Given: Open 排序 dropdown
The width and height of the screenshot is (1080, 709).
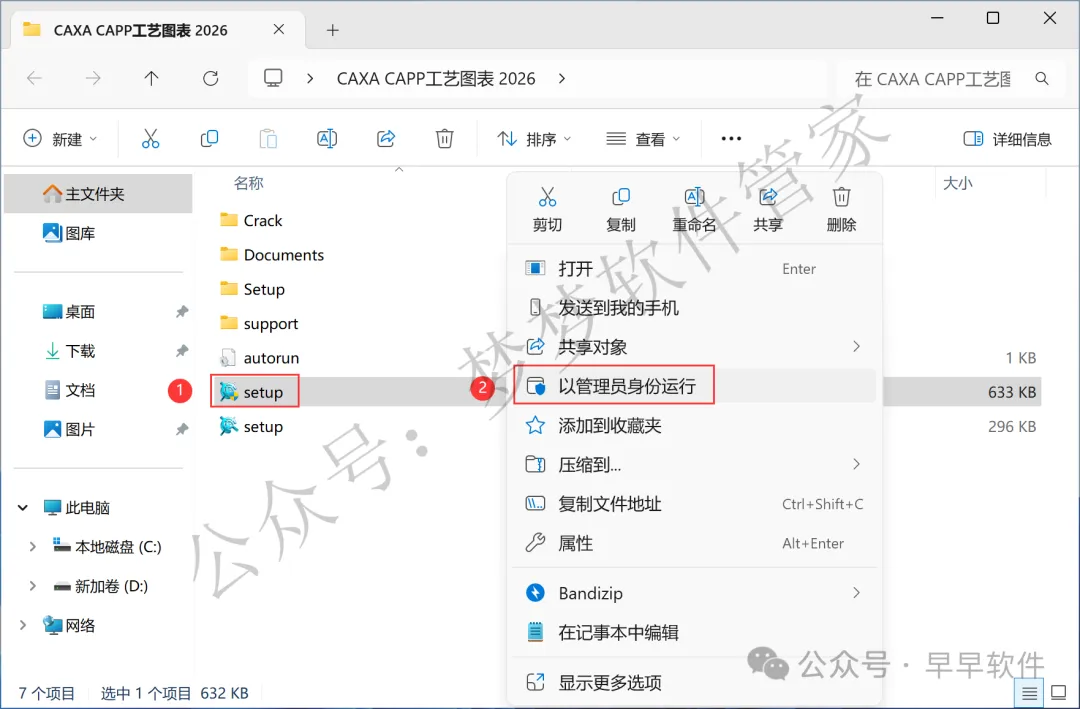Looking at the screenshot, I should pos(534,138).
